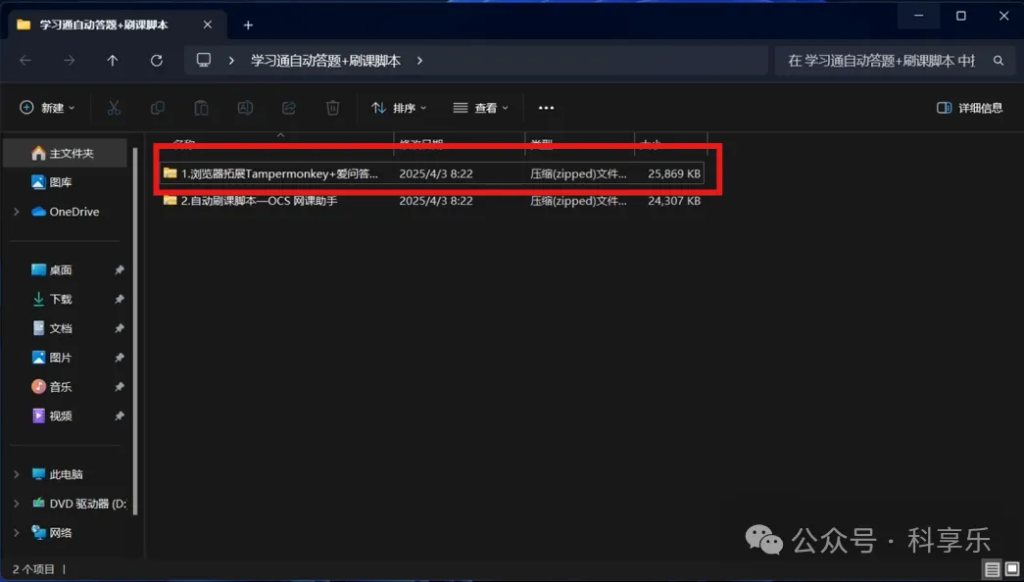Click the pin icon beside 视频
Screen dimensions: 1024x582
[119, 415]
